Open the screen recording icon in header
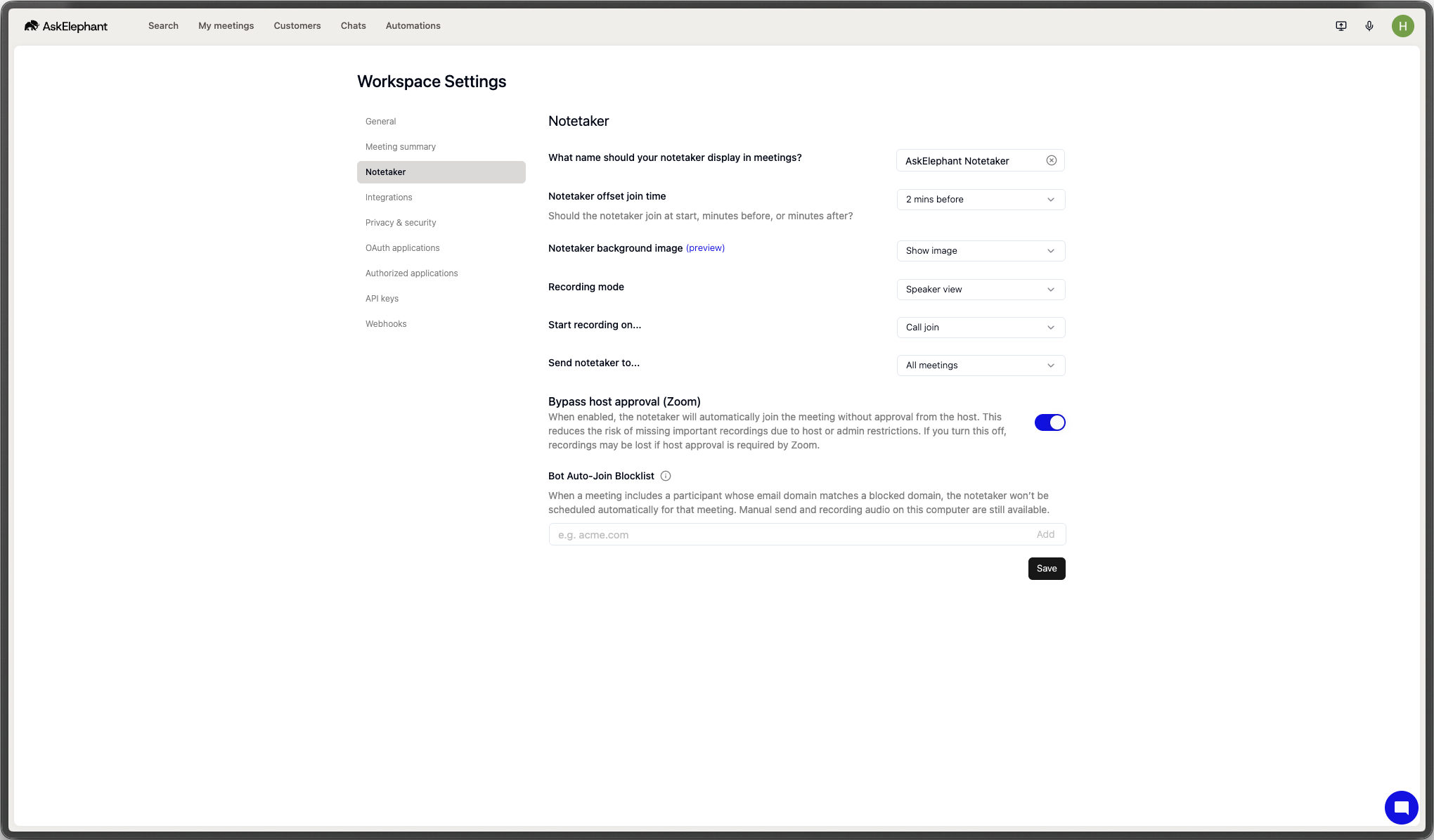This screenshot has width=1434, height=840. (1341, 26)
